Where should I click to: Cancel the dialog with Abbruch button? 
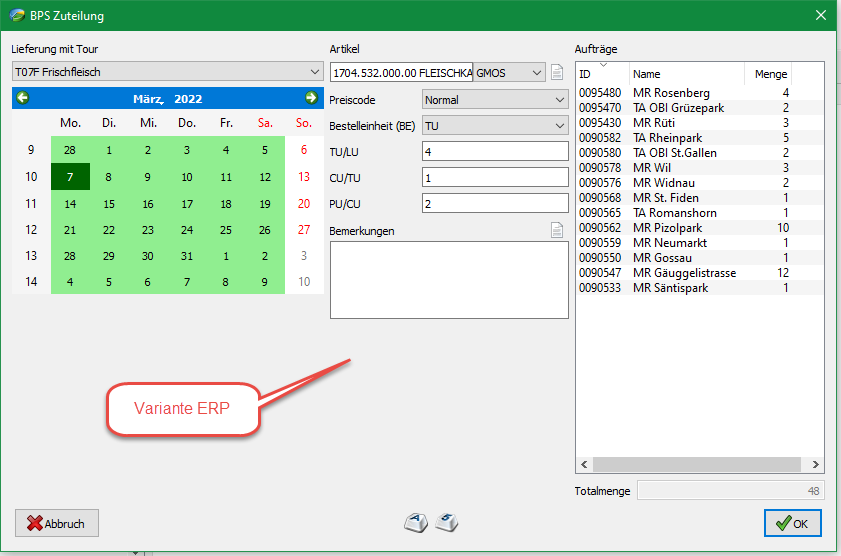pos(57,523)
